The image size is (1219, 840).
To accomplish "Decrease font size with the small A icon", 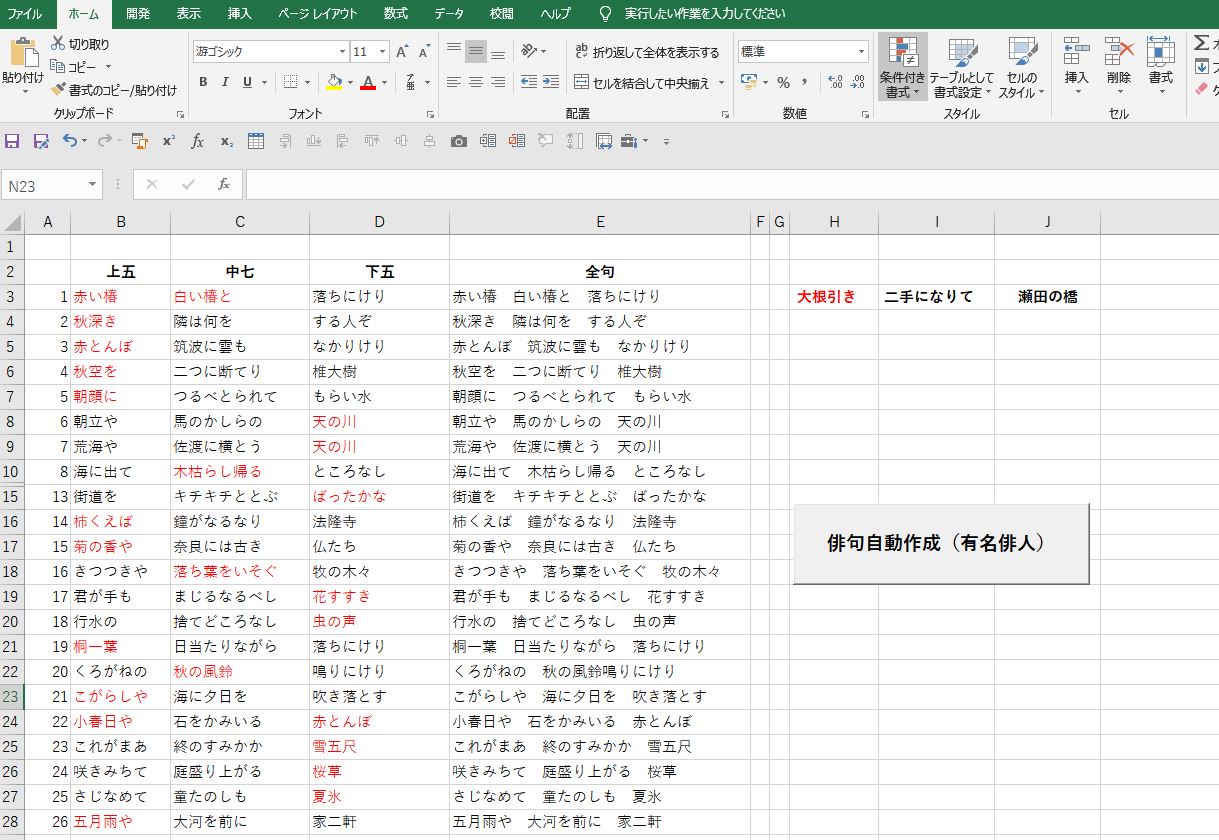I will tap(424, 52).
